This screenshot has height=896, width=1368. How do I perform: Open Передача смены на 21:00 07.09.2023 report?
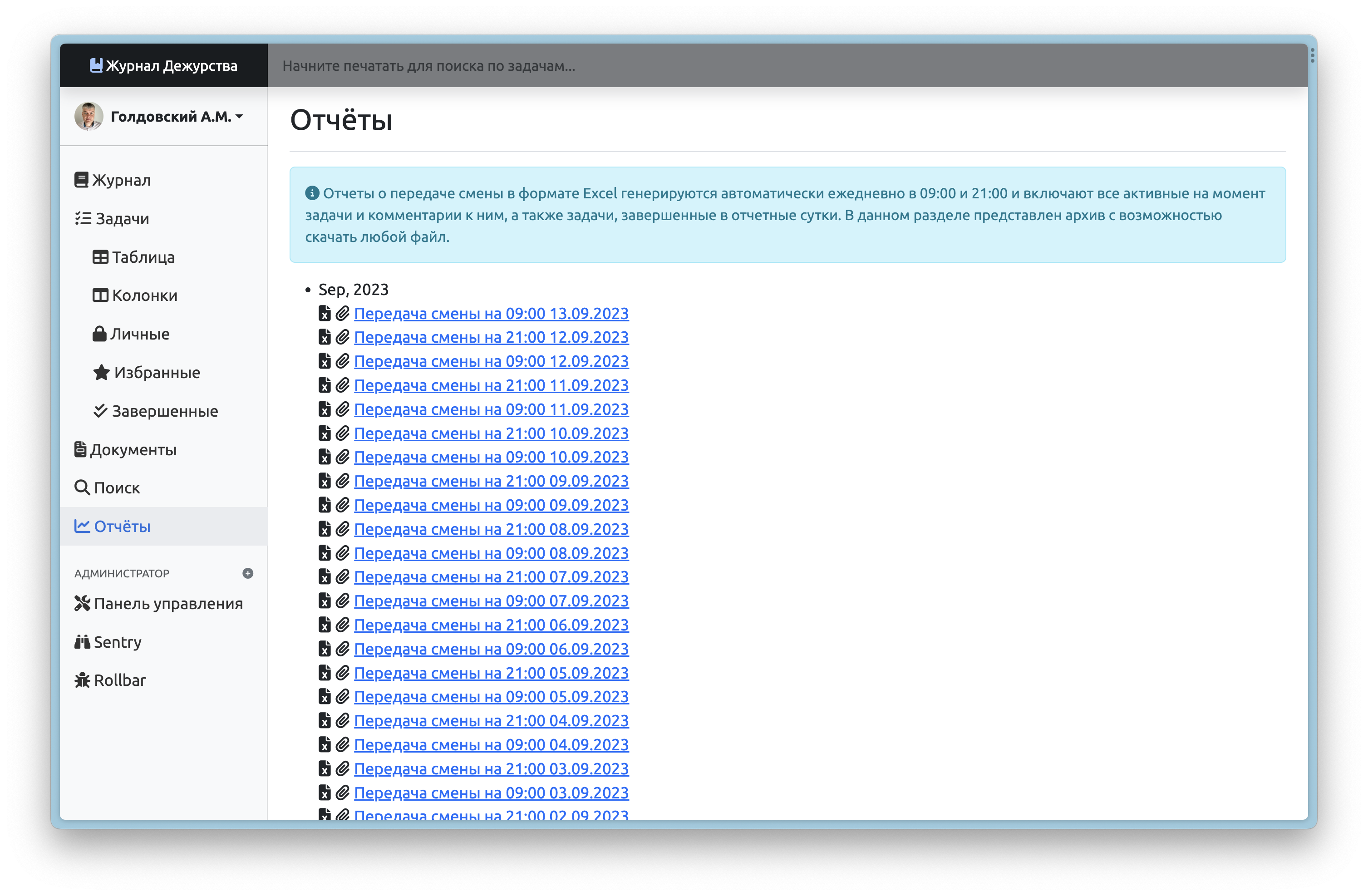(490, 577)
